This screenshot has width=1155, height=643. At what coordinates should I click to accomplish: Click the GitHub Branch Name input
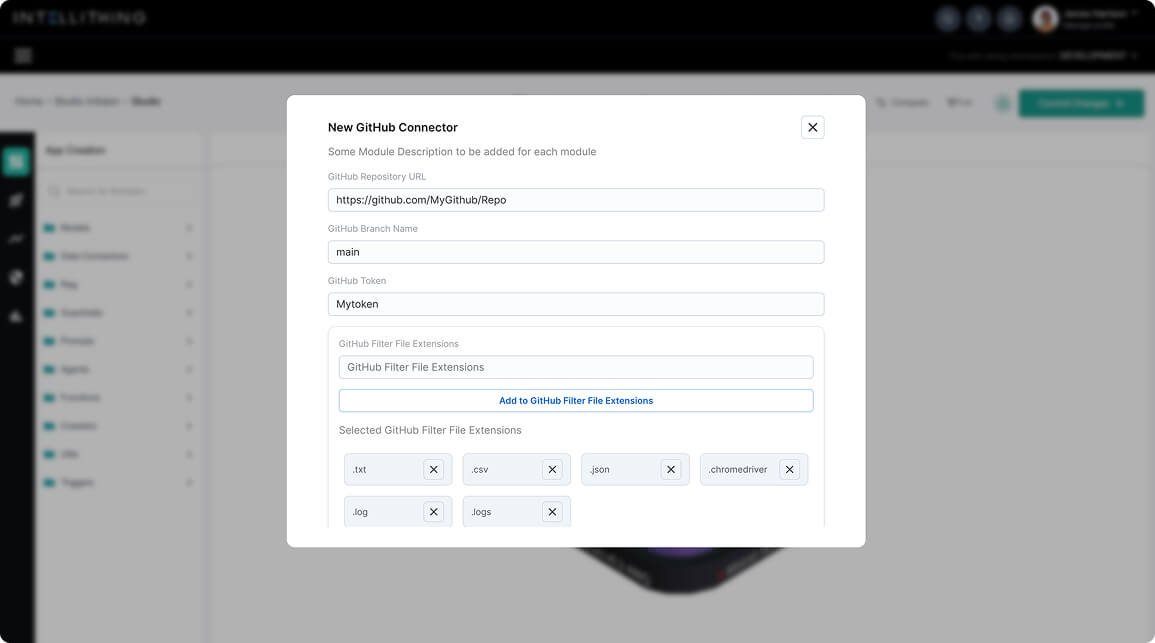[576, 252]
